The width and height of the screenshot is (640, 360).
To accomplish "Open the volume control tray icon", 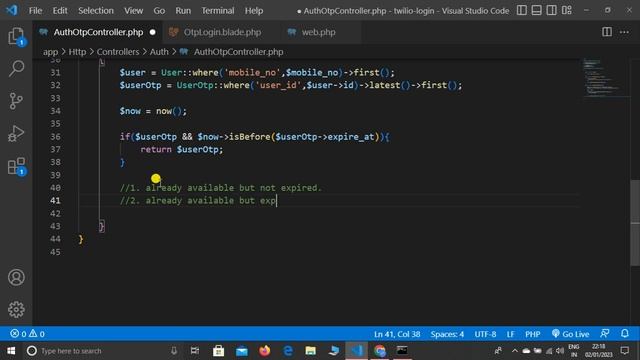I will point(560,351).
